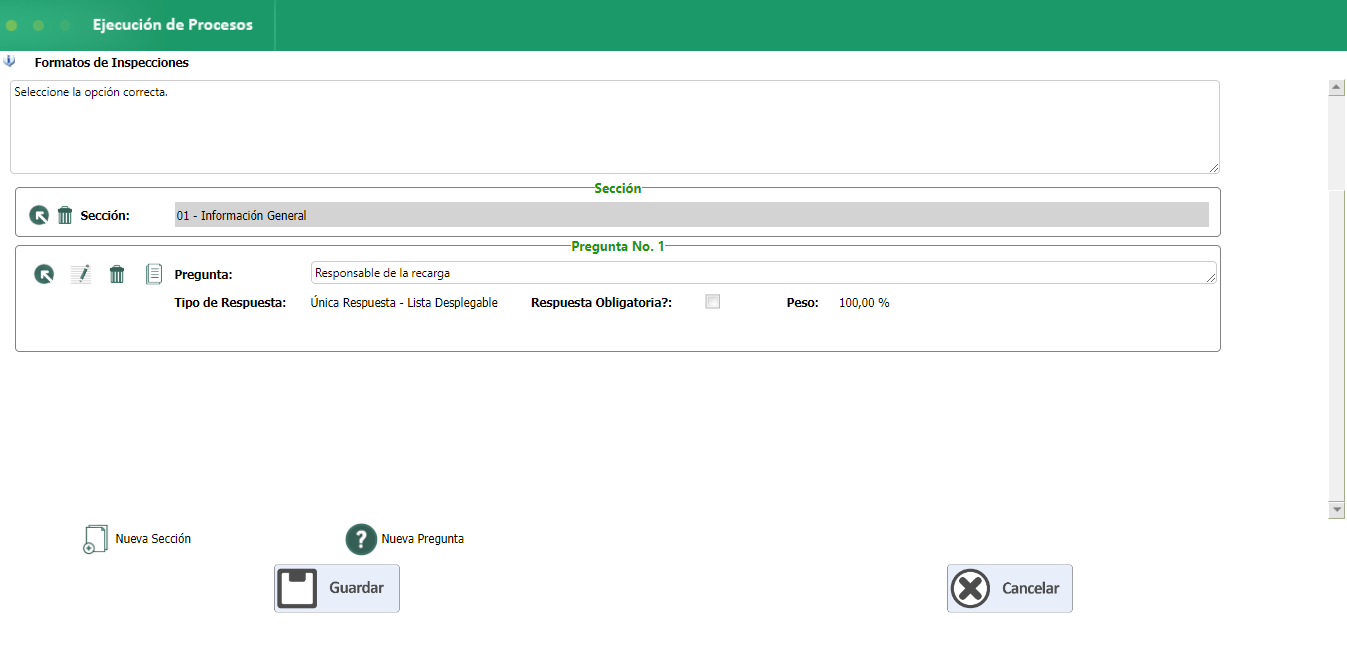Screen dimensions: 1347x660
Task: Click the scrollbar up arrow
Action: tap(1336, 88)
